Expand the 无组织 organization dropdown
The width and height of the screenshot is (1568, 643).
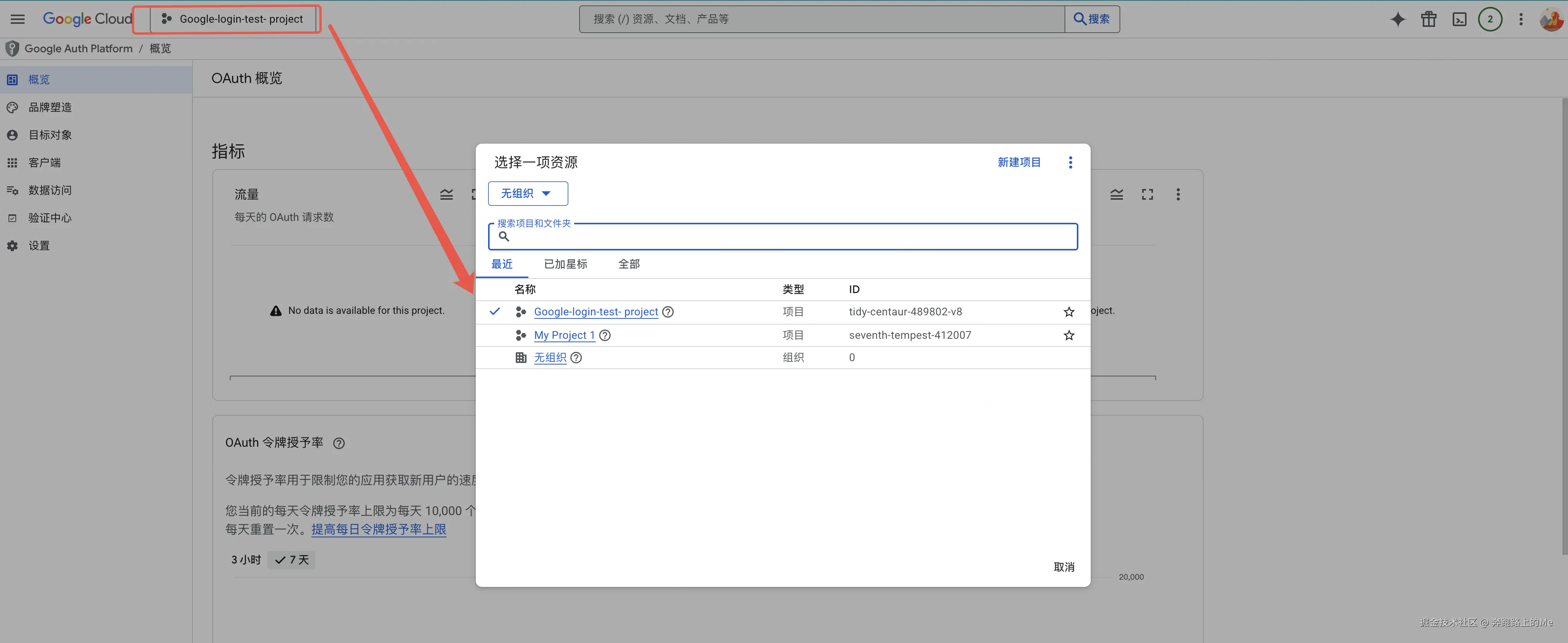[527, 194]
